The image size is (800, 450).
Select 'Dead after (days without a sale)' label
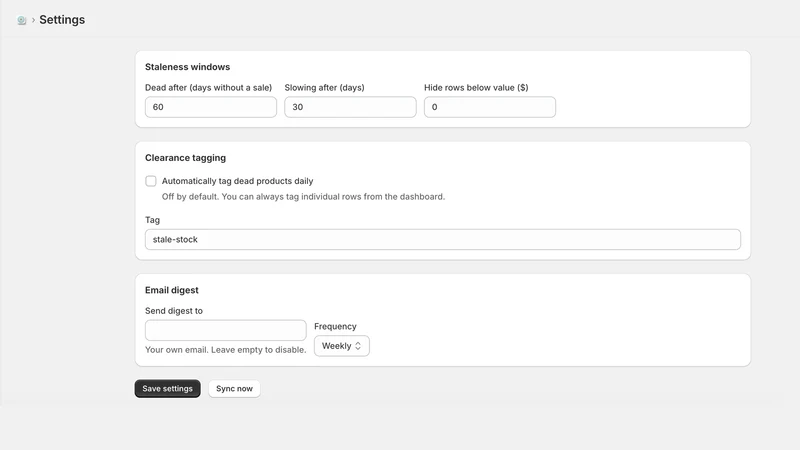[208, 87]
